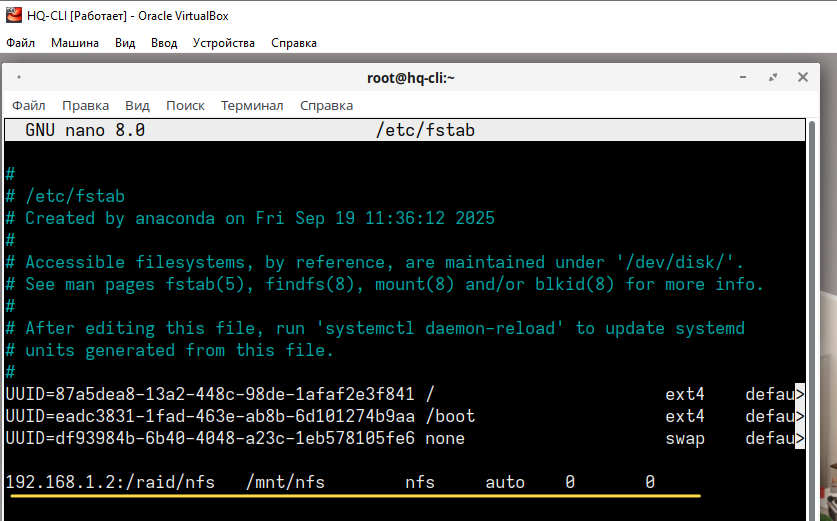Open the terminal's Справка menu
Image resolution: width=837 pixels, height=521 pixels.
tap(326, 106)
